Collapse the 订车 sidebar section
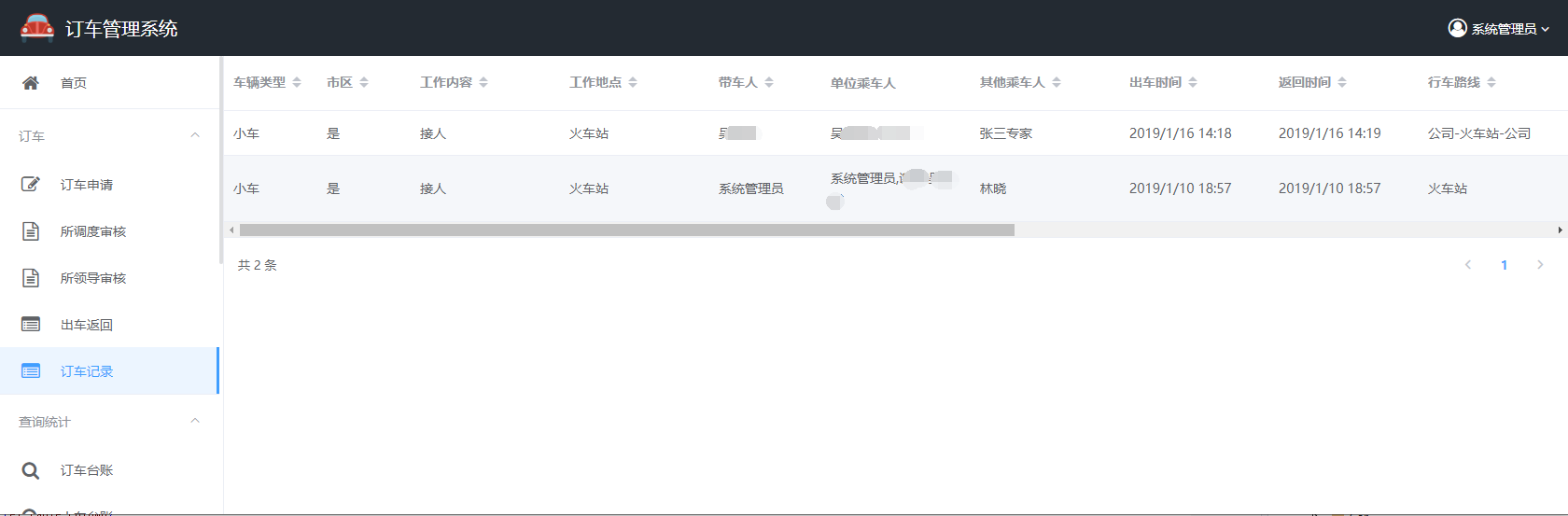 point(195,135)
